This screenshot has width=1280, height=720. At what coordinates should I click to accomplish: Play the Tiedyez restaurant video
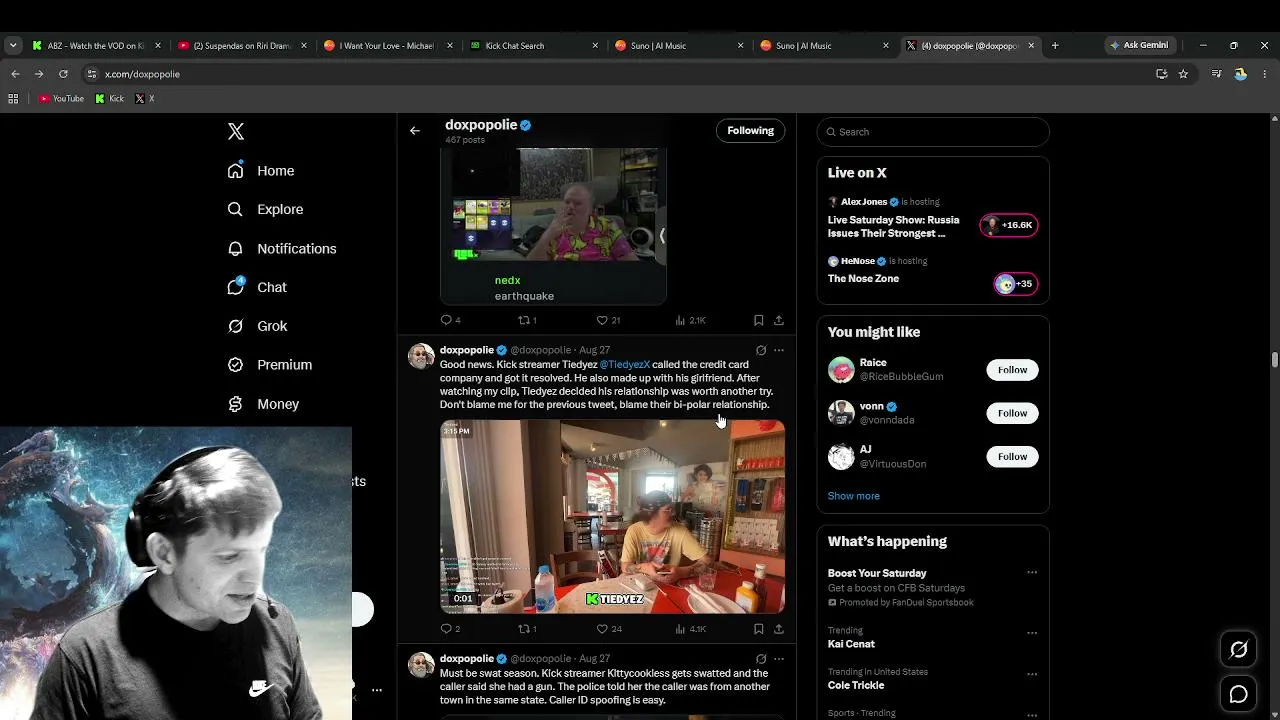click(x=612, y=517)
